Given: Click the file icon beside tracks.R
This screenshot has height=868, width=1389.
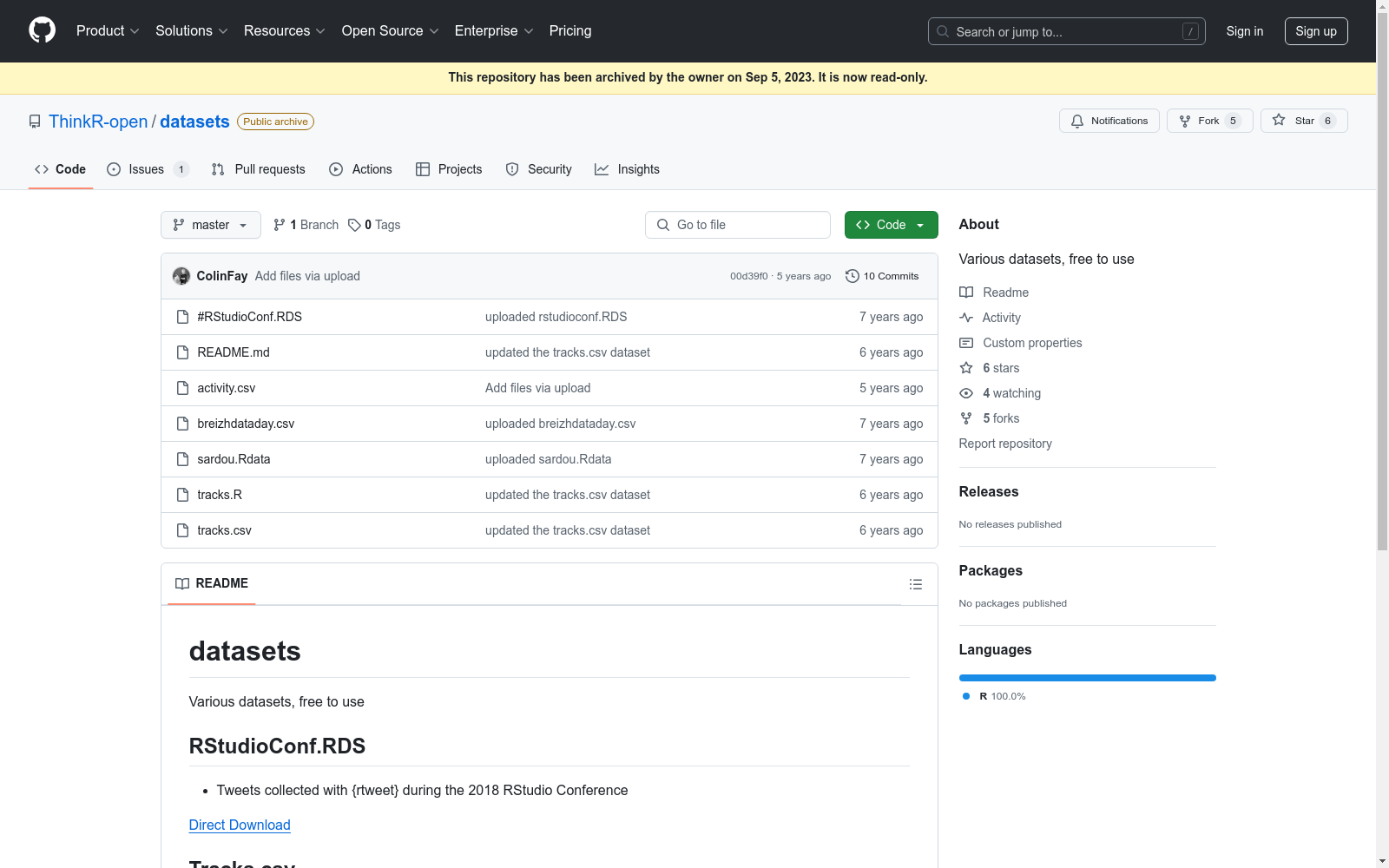Looking at the screenshot, I should [x=182, y=495].
